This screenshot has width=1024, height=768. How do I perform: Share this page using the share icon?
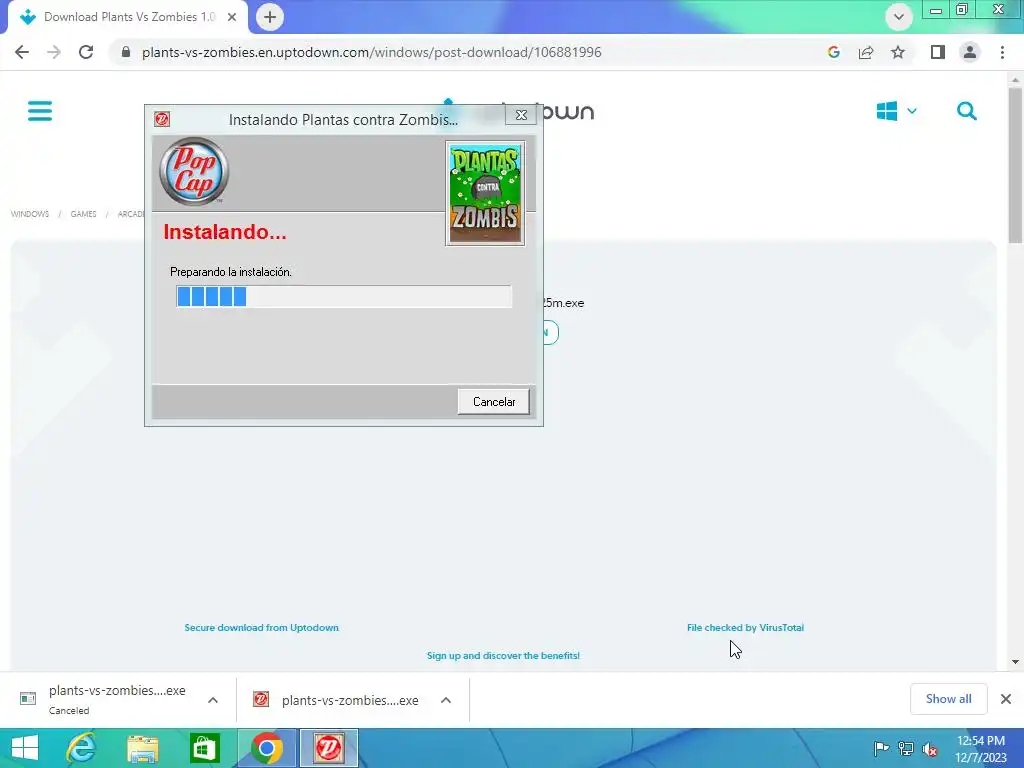point(866,52)
